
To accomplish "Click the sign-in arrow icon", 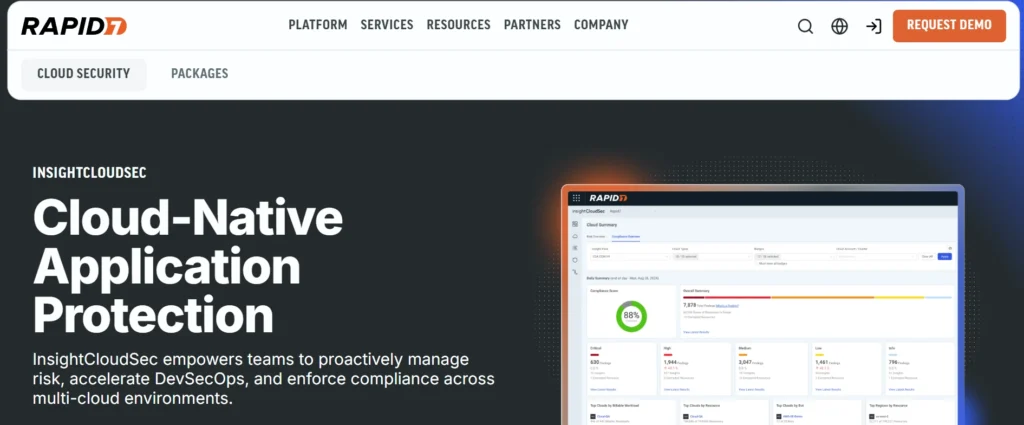I will [x=873, y=26].
